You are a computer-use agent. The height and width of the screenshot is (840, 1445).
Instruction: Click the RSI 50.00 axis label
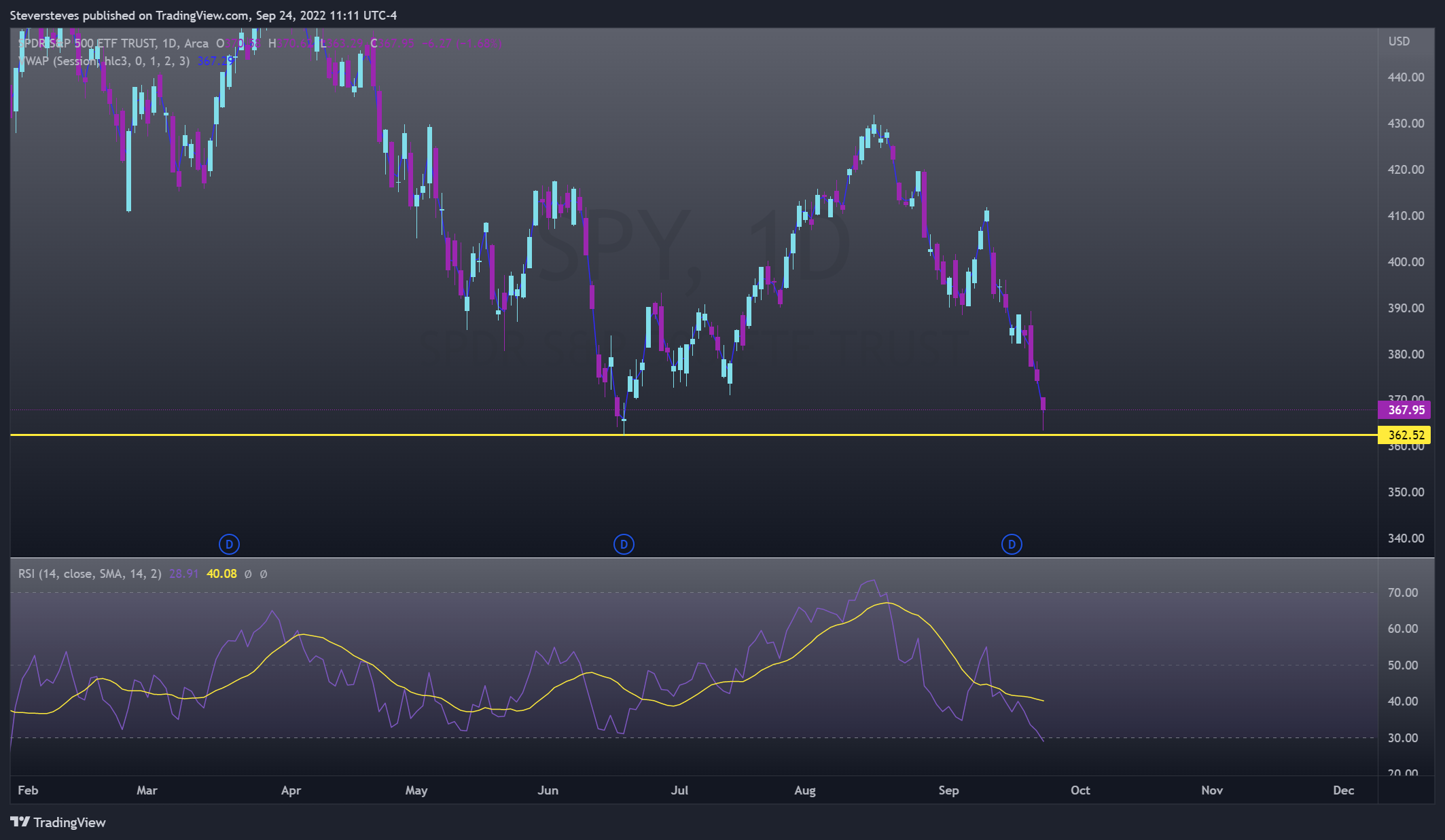coord(1403,665)
